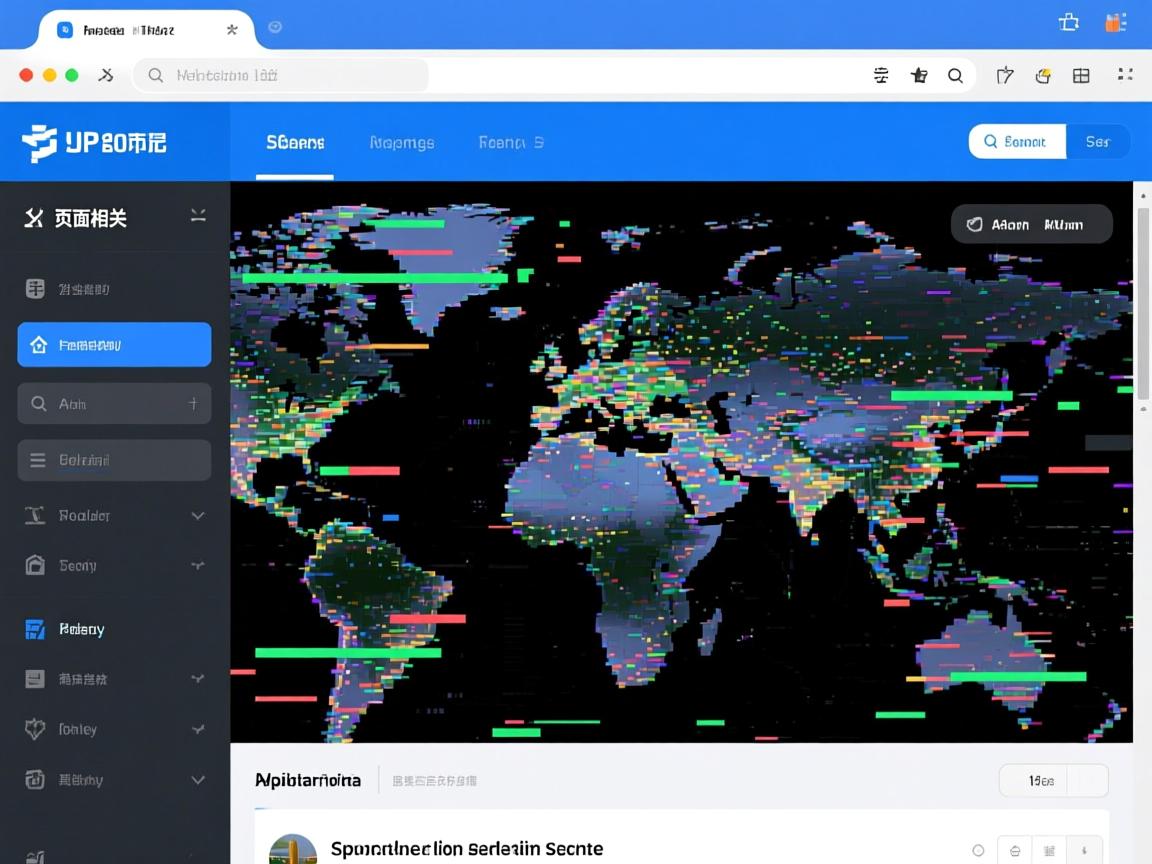Click the extensions icon at top-right of tab bar
1152x864 pixels.
(1069, 23)
